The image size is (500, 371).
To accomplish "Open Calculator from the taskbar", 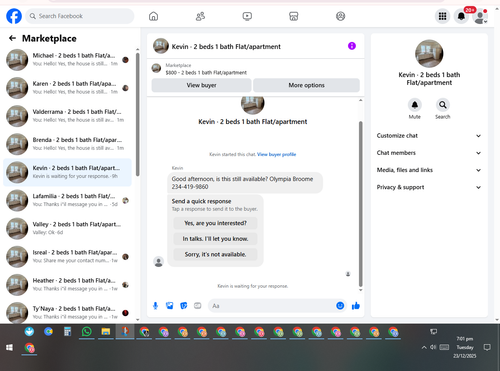I will pos(67,332).
